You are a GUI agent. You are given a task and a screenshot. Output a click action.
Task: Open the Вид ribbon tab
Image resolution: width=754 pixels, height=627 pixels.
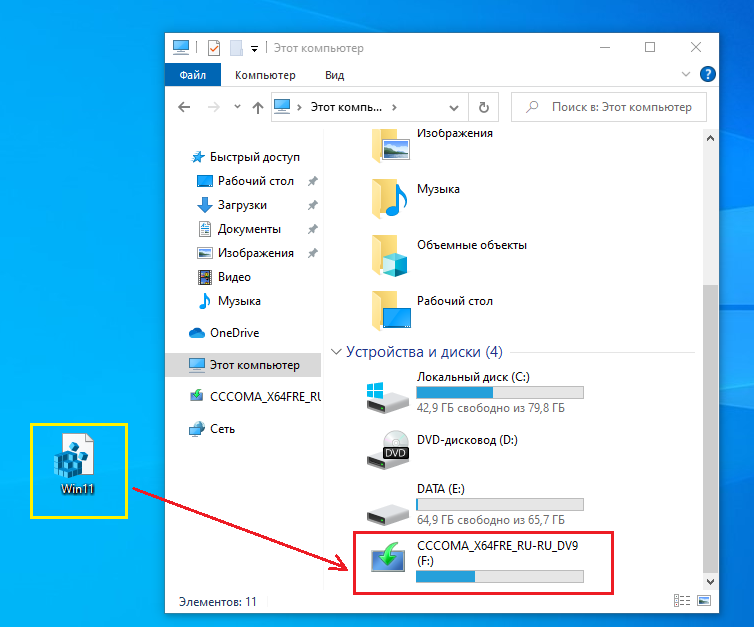[x=334, y=75]
